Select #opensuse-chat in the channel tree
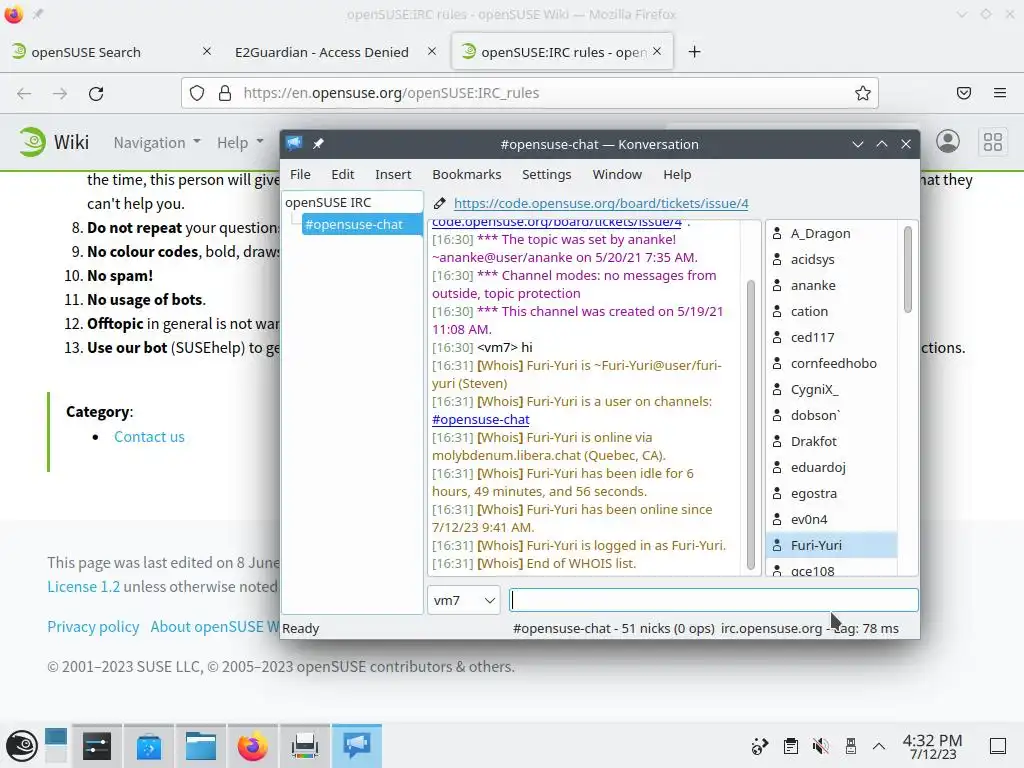 point(362,225)
